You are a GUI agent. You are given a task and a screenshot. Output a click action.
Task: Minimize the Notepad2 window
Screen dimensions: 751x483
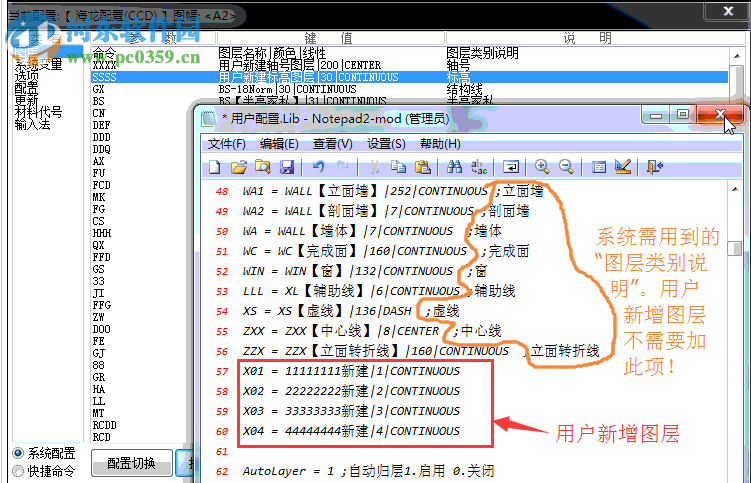click(x=656, y=115)
